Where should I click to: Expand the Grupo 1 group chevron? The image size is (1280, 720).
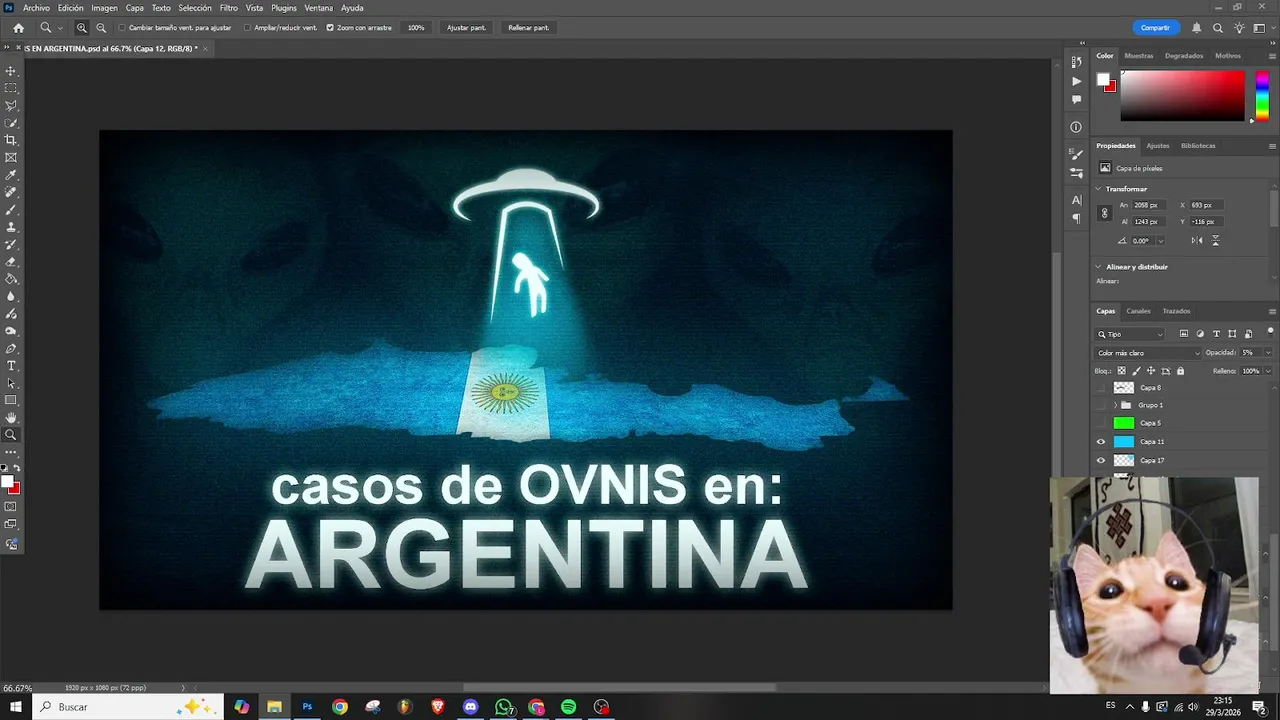click(x=1115, y=405)
